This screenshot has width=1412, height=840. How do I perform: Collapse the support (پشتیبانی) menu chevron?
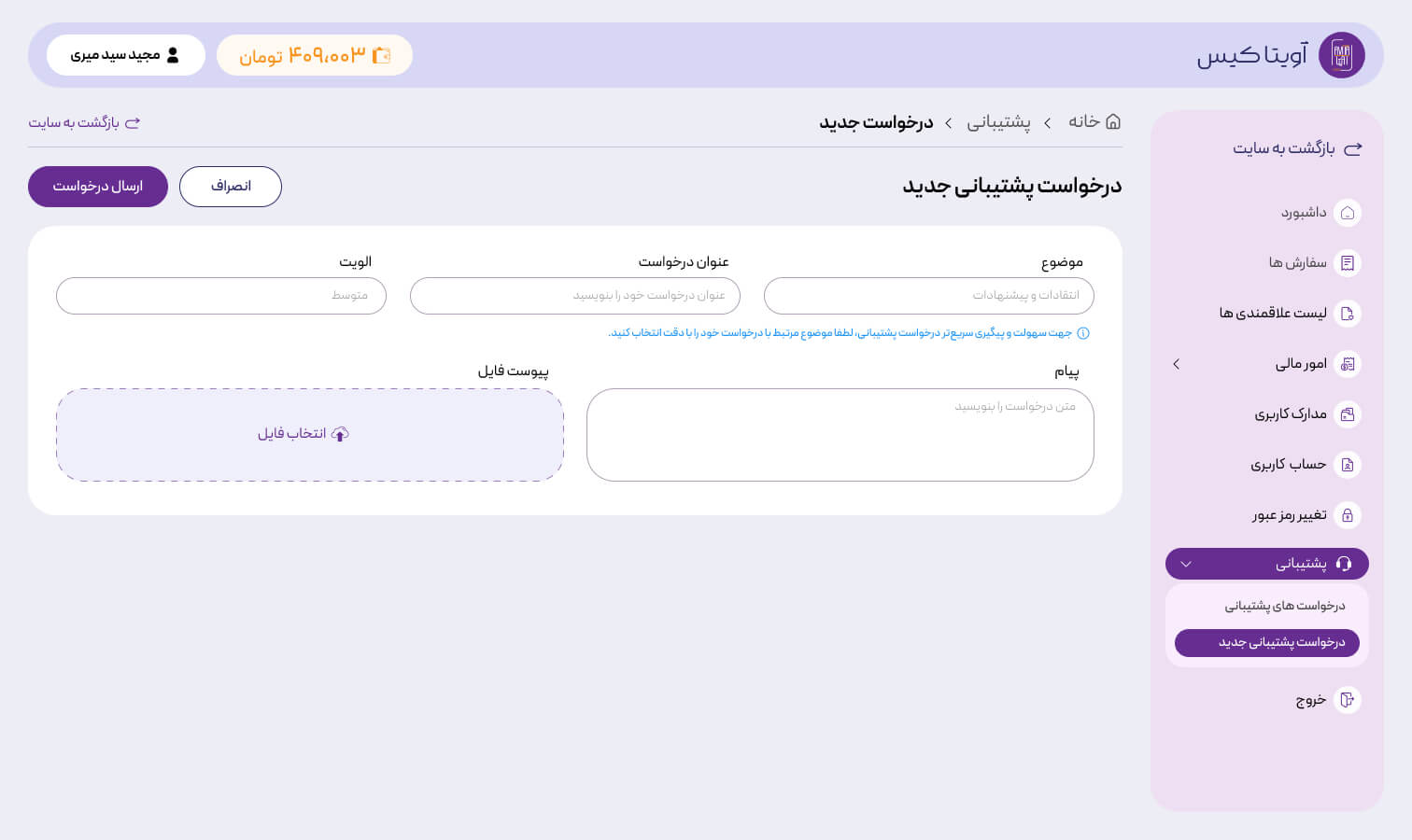[1186, 564]
